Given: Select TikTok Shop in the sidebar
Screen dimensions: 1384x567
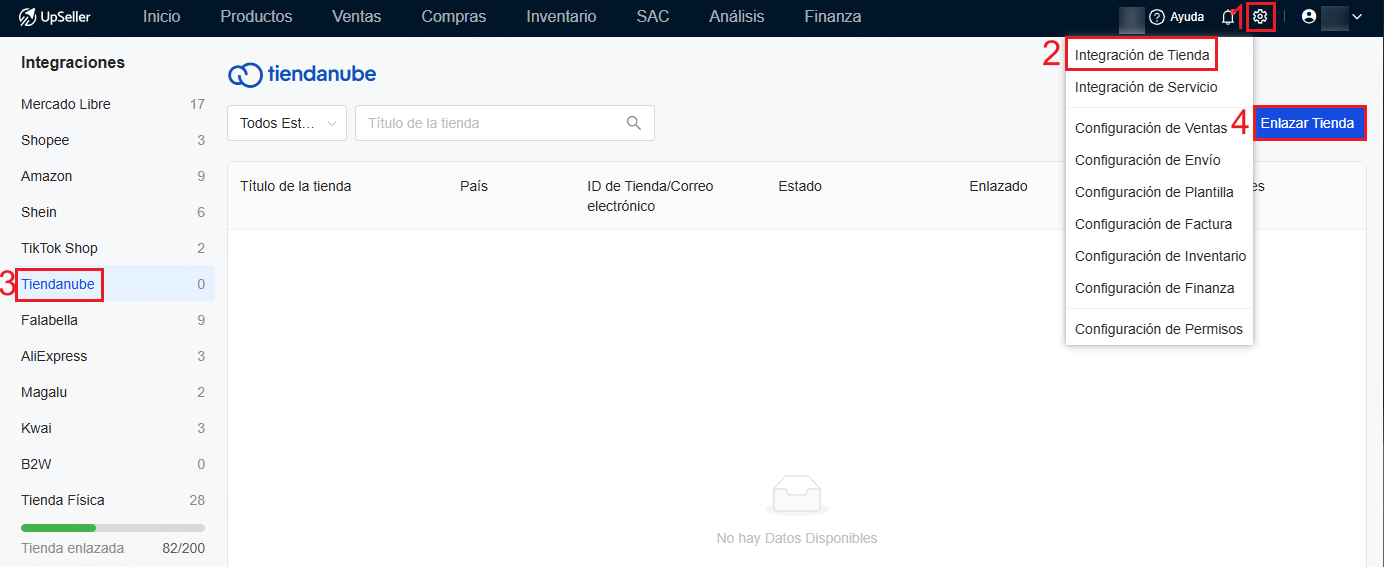Looking at the screenshot, I should click(x=113, y=248).
